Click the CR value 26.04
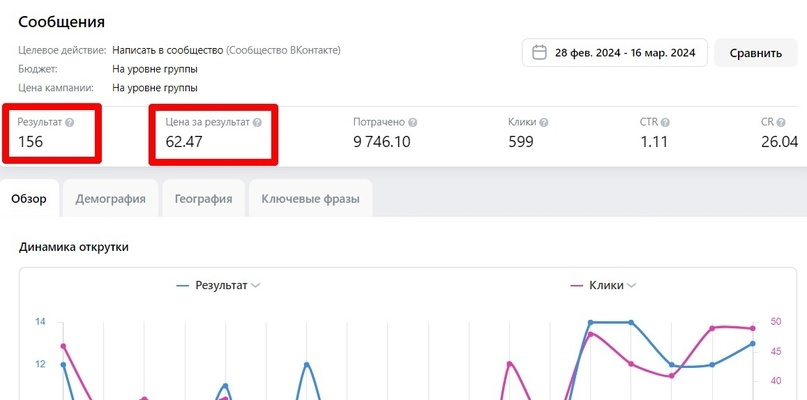 (x=780, y=142)
